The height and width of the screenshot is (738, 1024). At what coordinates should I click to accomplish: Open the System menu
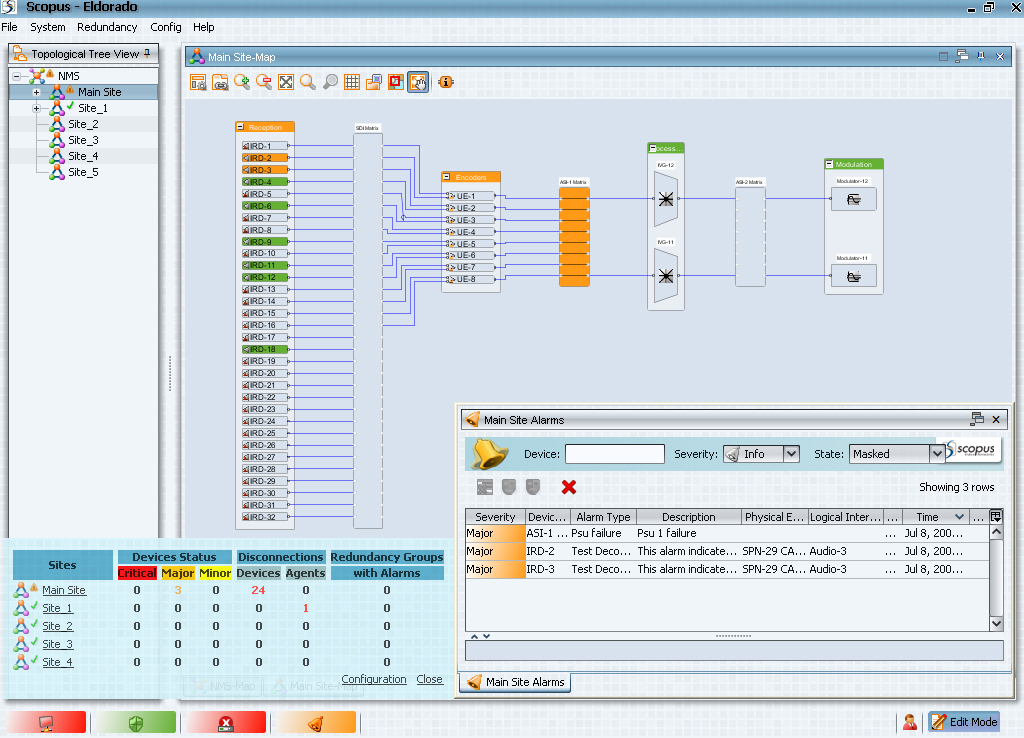[x=48, y=27]
